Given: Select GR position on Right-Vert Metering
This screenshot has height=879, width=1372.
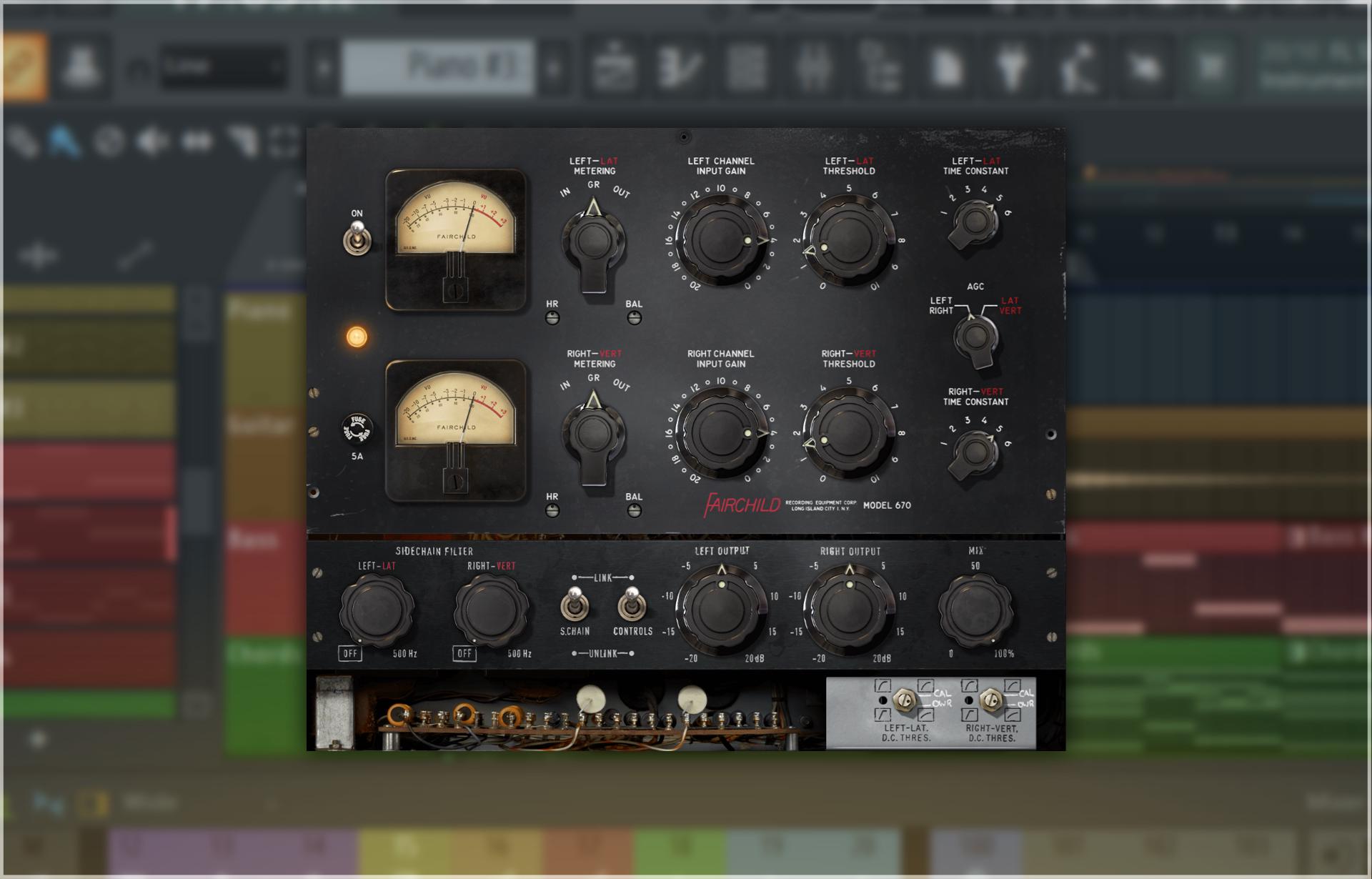Looking at the screenshot, I should [x=593, y=377].
